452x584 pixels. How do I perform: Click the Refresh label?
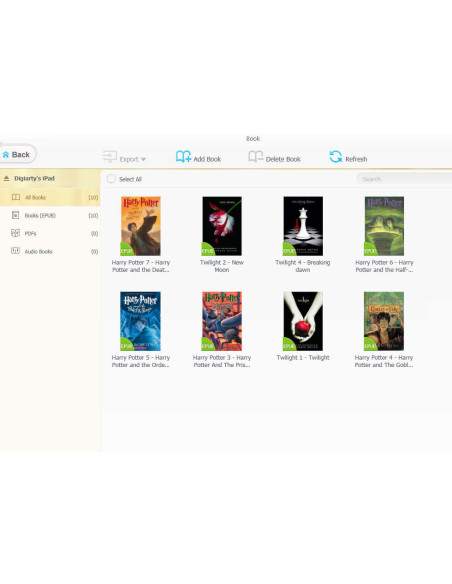pyautogui.click(x=356, y=159)
